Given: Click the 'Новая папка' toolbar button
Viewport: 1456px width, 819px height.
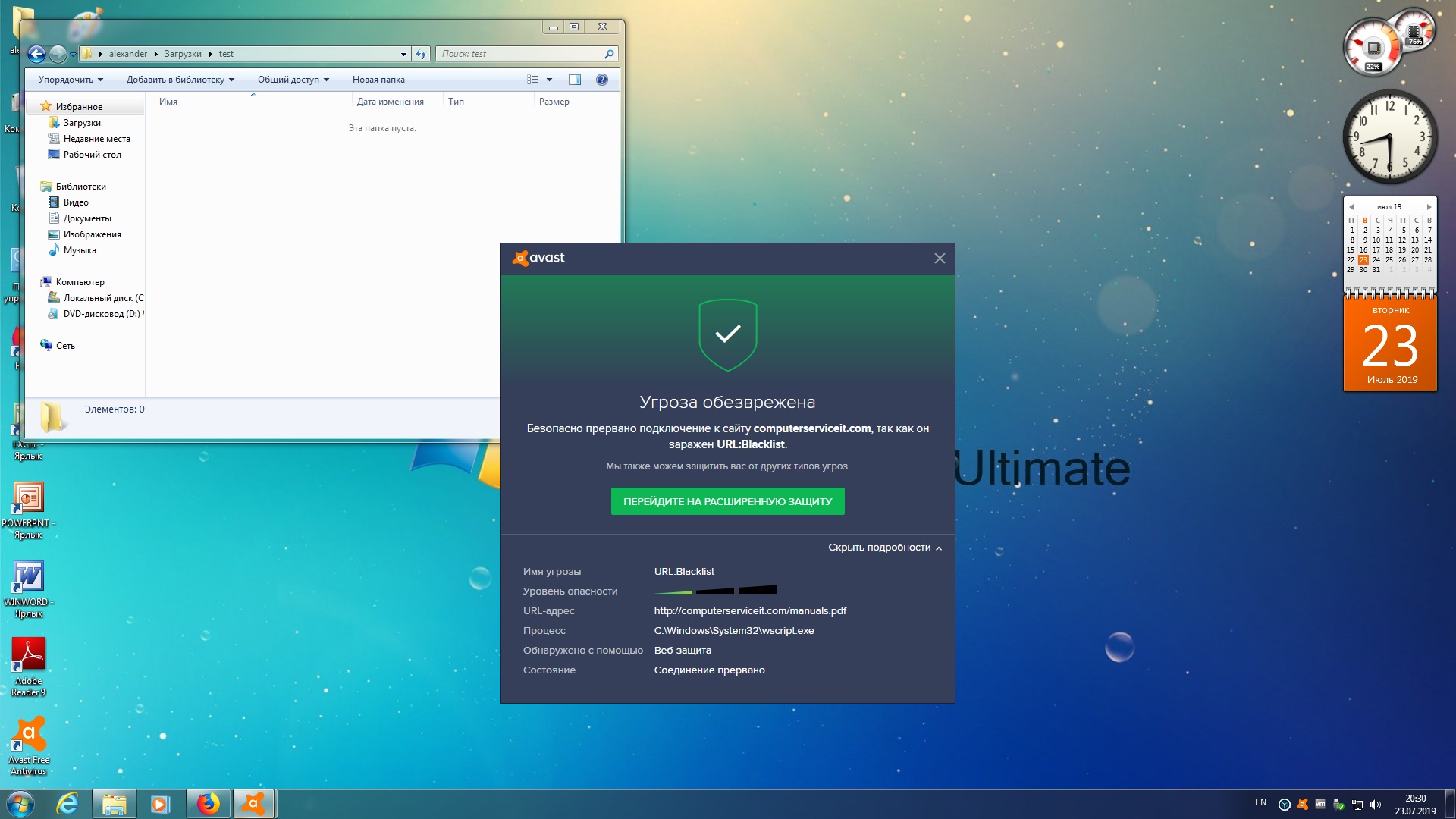Looking at the screenshot, I should (378, 80).
